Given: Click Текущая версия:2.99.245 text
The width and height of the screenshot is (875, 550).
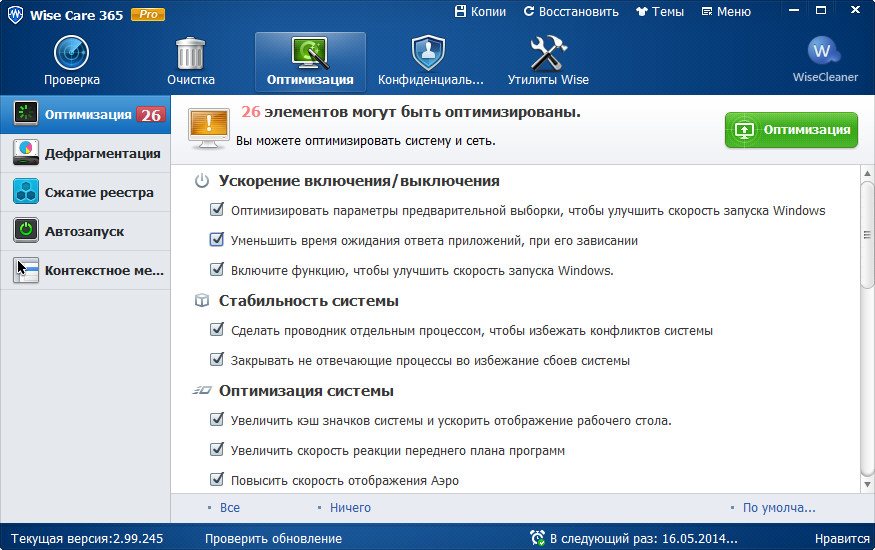Looking at the screenshot, I should click(87, 539).
